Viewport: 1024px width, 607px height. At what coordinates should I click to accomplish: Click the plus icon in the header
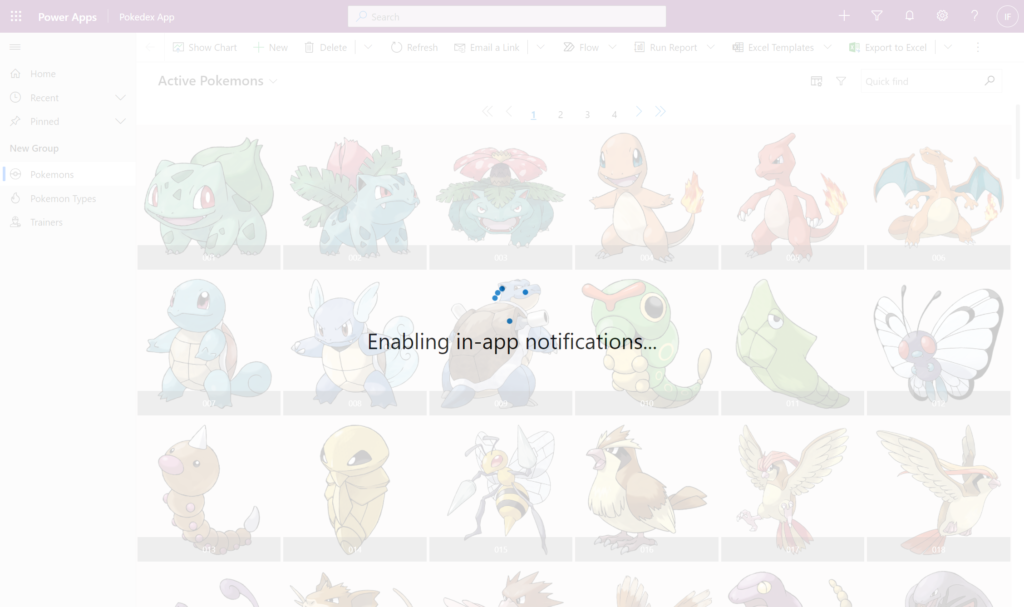(x=844, y=16)
